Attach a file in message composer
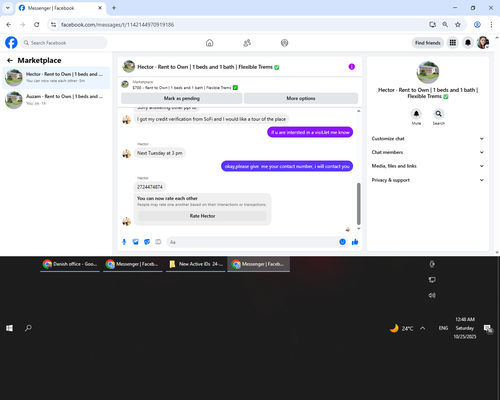The height and width of the screenshot is (400, 500). click(136, 242)
